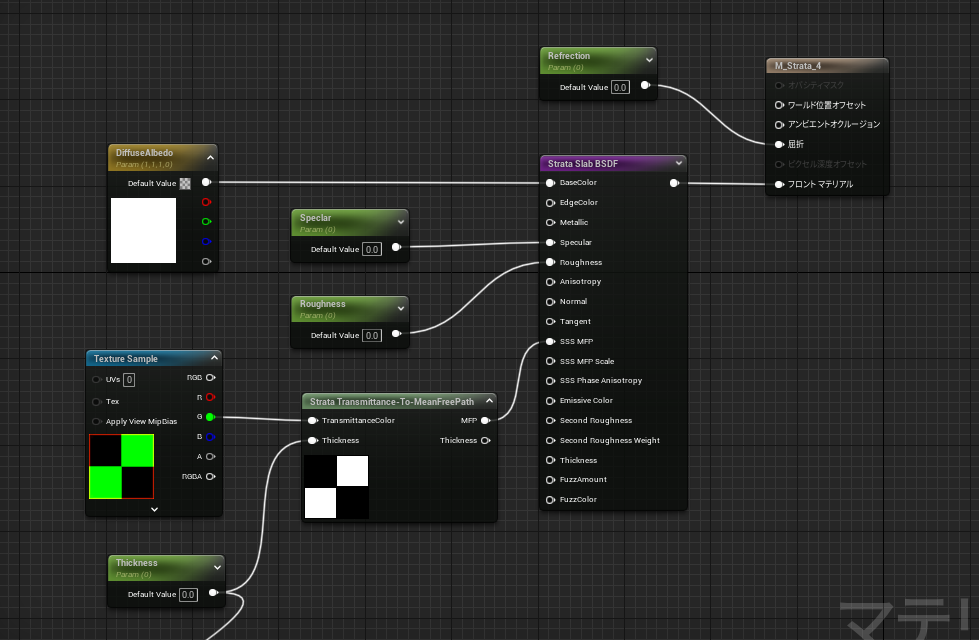The width and height of the screenshot is (979, 640).
Task: Click the Refrection node's output pin
Action: 647,87
